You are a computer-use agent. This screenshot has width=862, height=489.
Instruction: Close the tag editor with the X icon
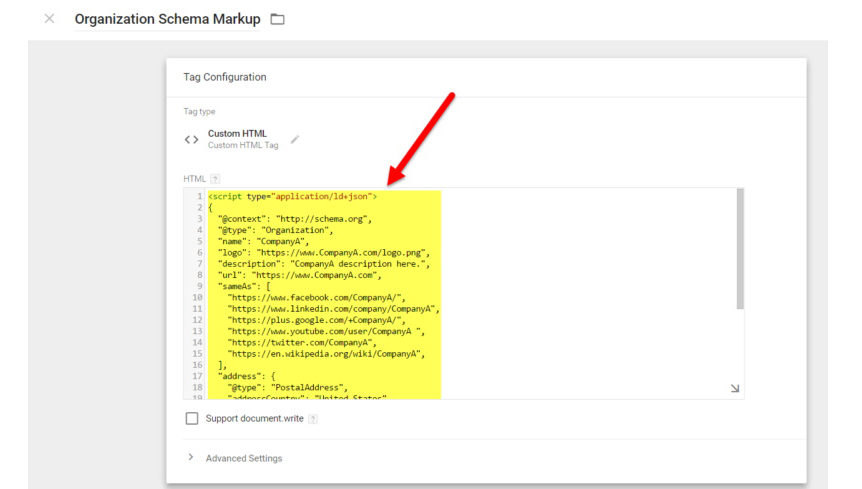tap(49, 19)
